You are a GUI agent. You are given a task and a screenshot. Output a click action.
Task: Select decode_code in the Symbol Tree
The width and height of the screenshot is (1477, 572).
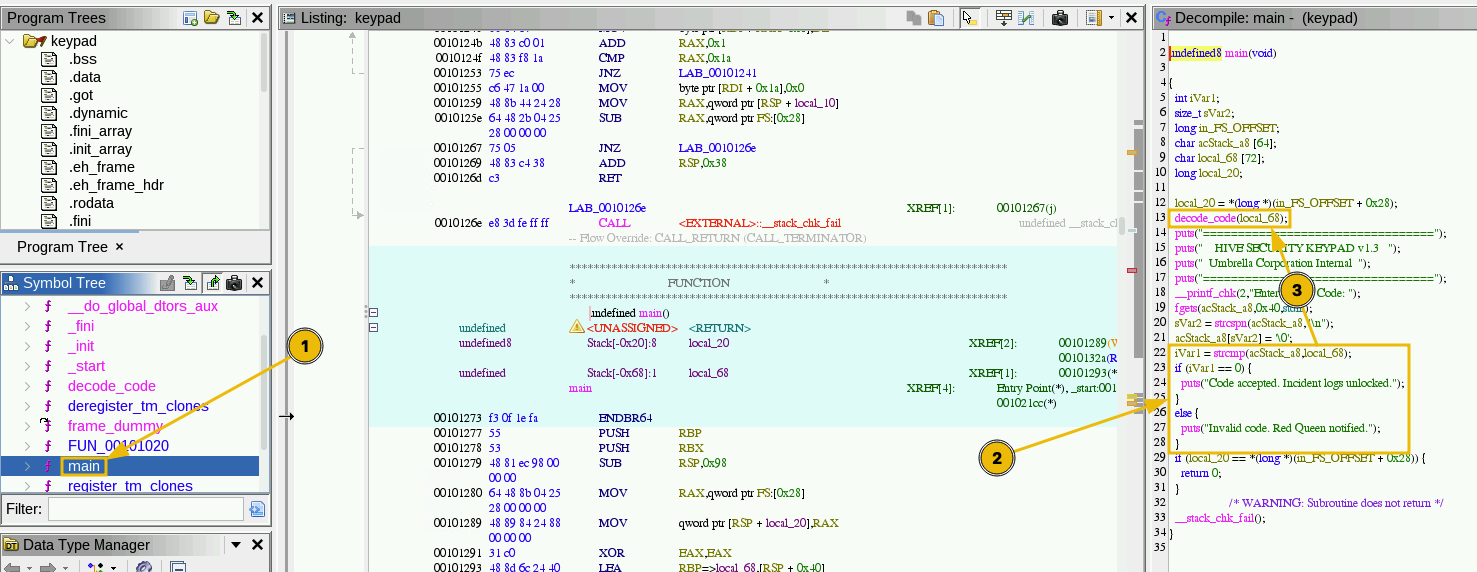click(x=112, y=386)
